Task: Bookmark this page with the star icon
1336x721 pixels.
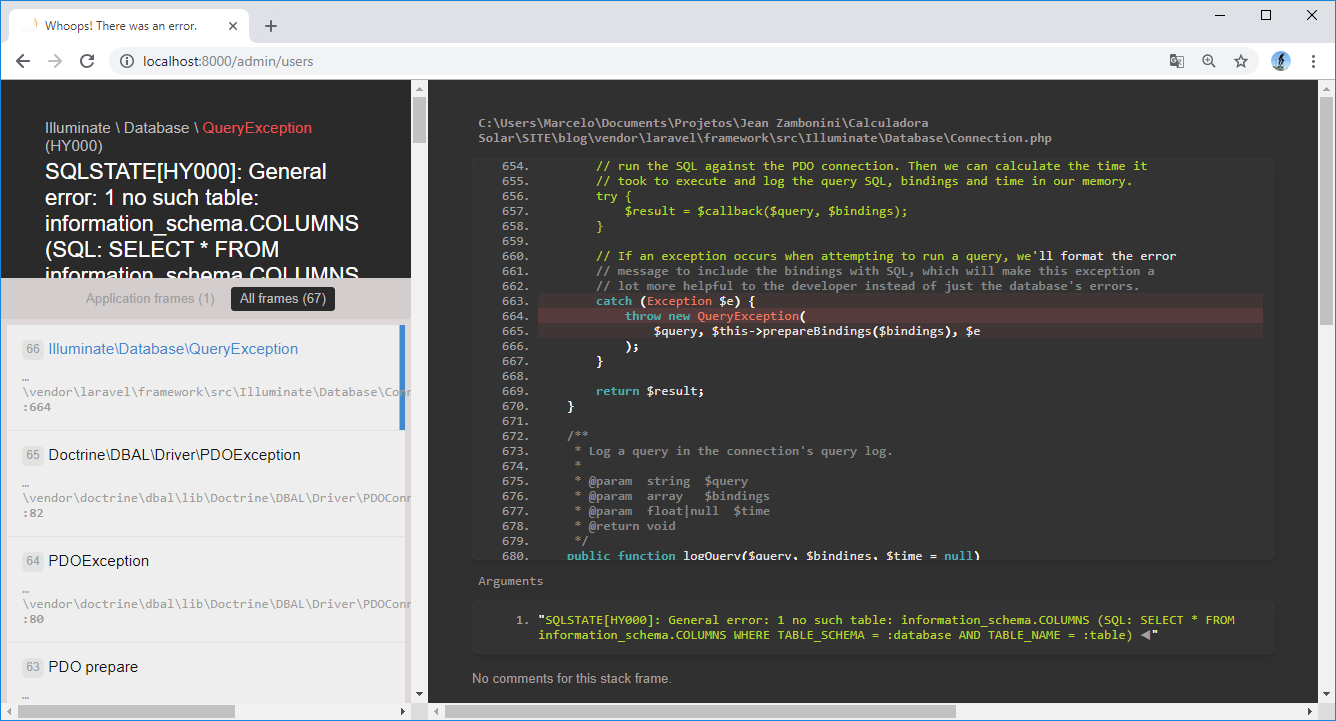Action: pos(1241,61)
